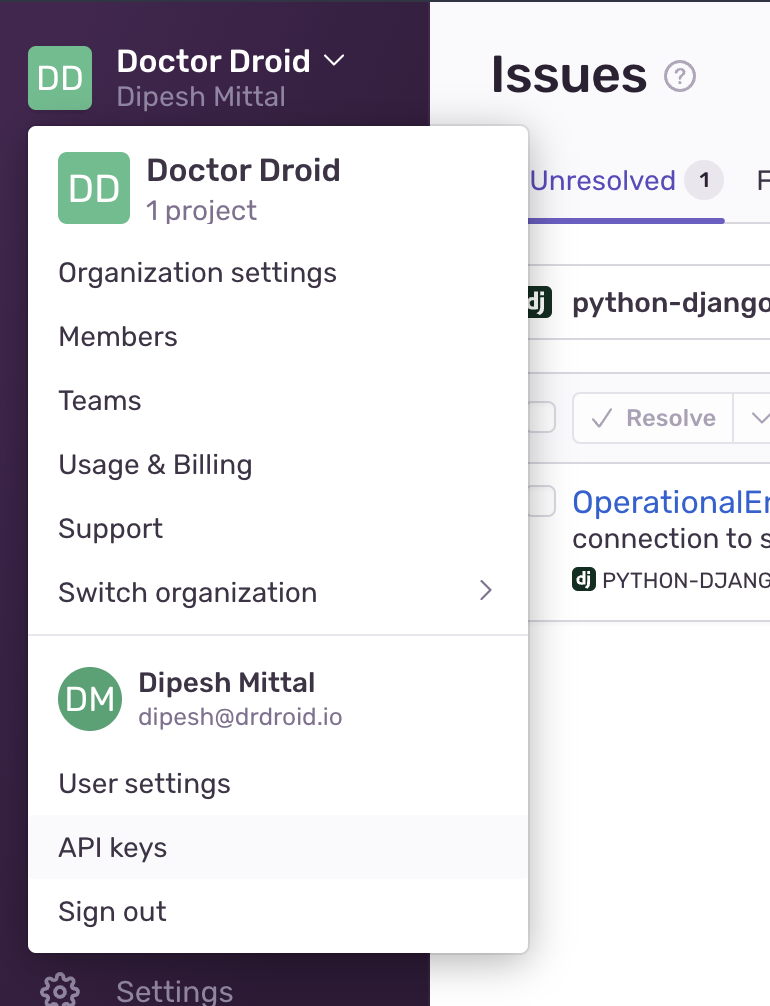Select the Support menu item
Screen dimensions: 770x1006
coord(278,529)
